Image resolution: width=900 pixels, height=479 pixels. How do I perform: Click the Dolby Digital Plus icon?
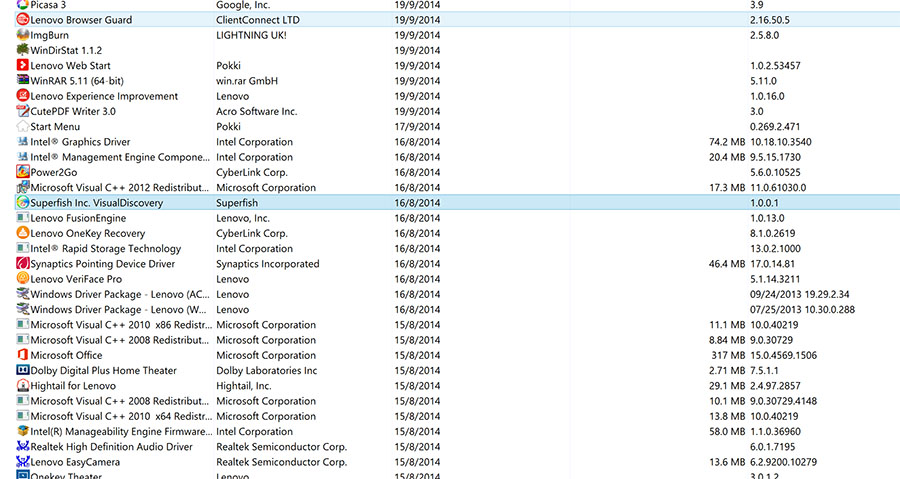[x=22, y=370]
